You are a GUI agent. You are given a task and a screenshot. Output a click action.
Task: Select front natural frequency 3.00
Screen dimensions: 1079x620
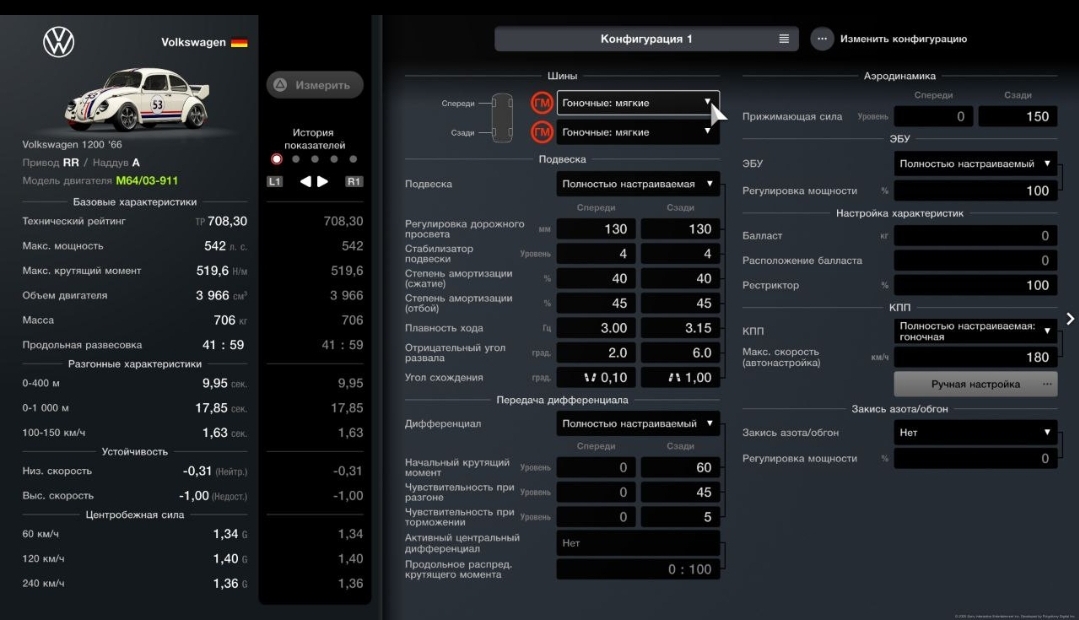point(597,328)
